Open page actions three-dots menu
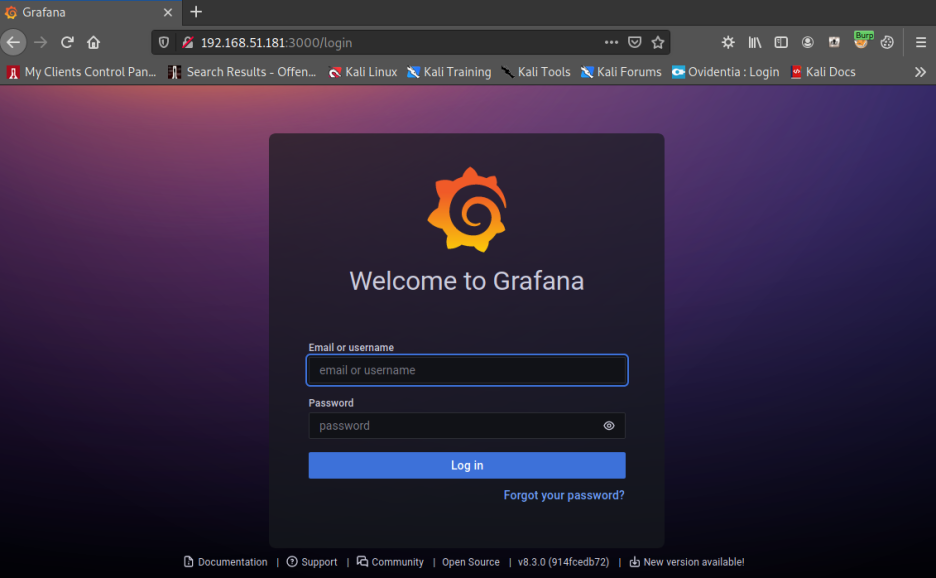This screenshot has width=936, height=578. (x=611, y=42)
